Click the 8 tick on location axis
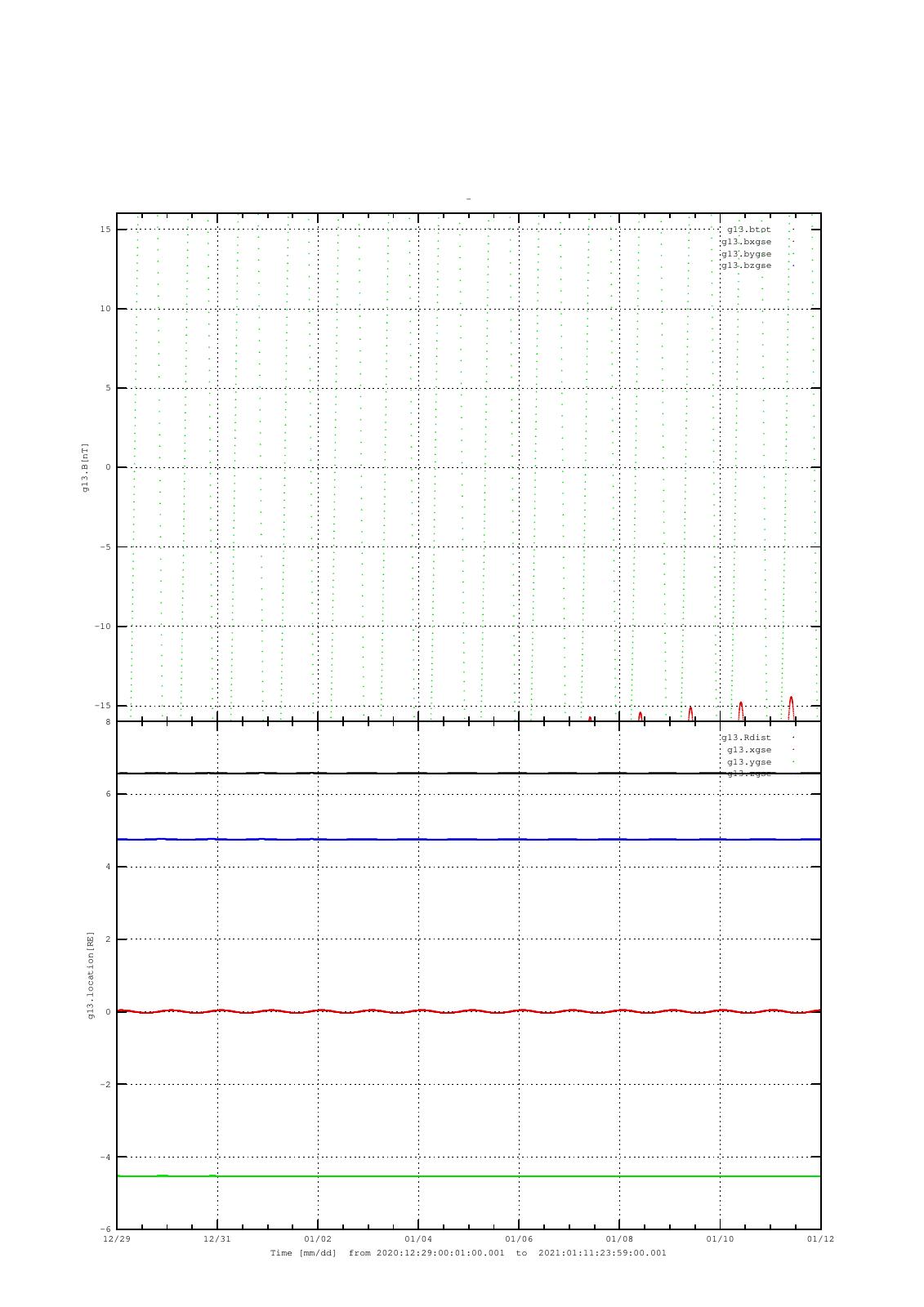Screen dimensions: 924x1307 108,722
